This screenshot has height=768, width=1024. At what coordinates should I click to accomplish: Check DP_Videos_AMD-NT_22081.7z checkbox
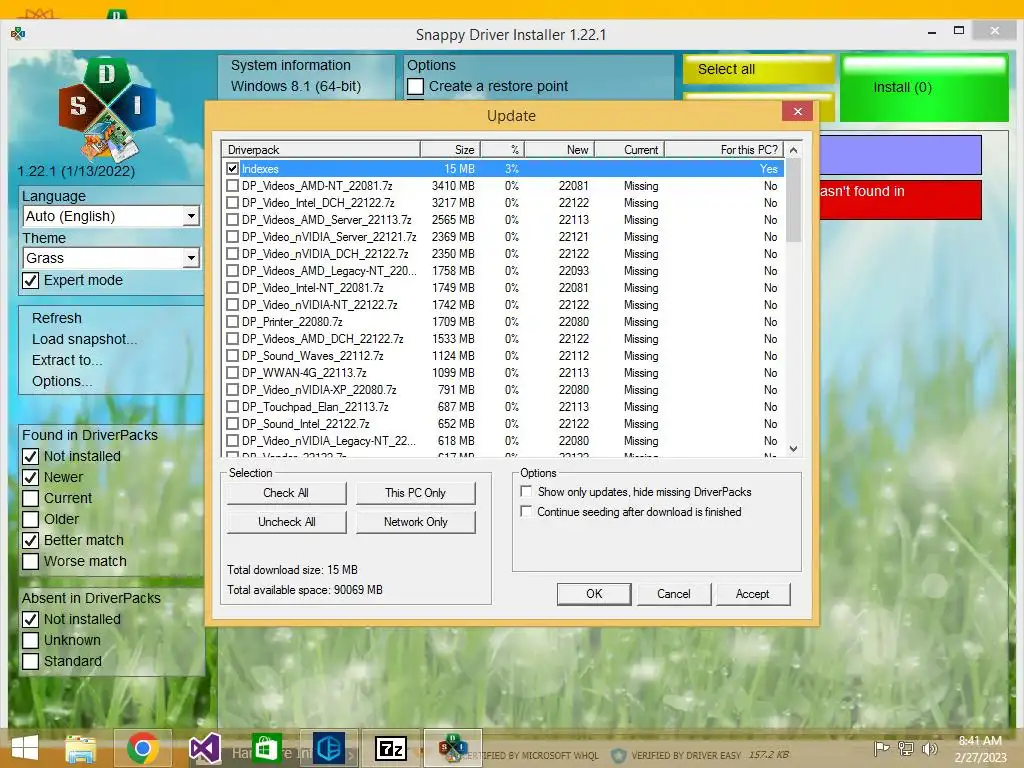pyautogui.click(x=232, y=185)
